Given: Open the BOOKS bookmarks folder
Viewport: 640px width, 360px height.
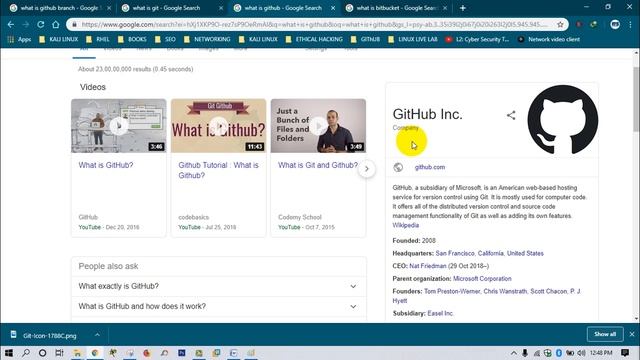Looking at the screenshot, I should tap(132, 39).
